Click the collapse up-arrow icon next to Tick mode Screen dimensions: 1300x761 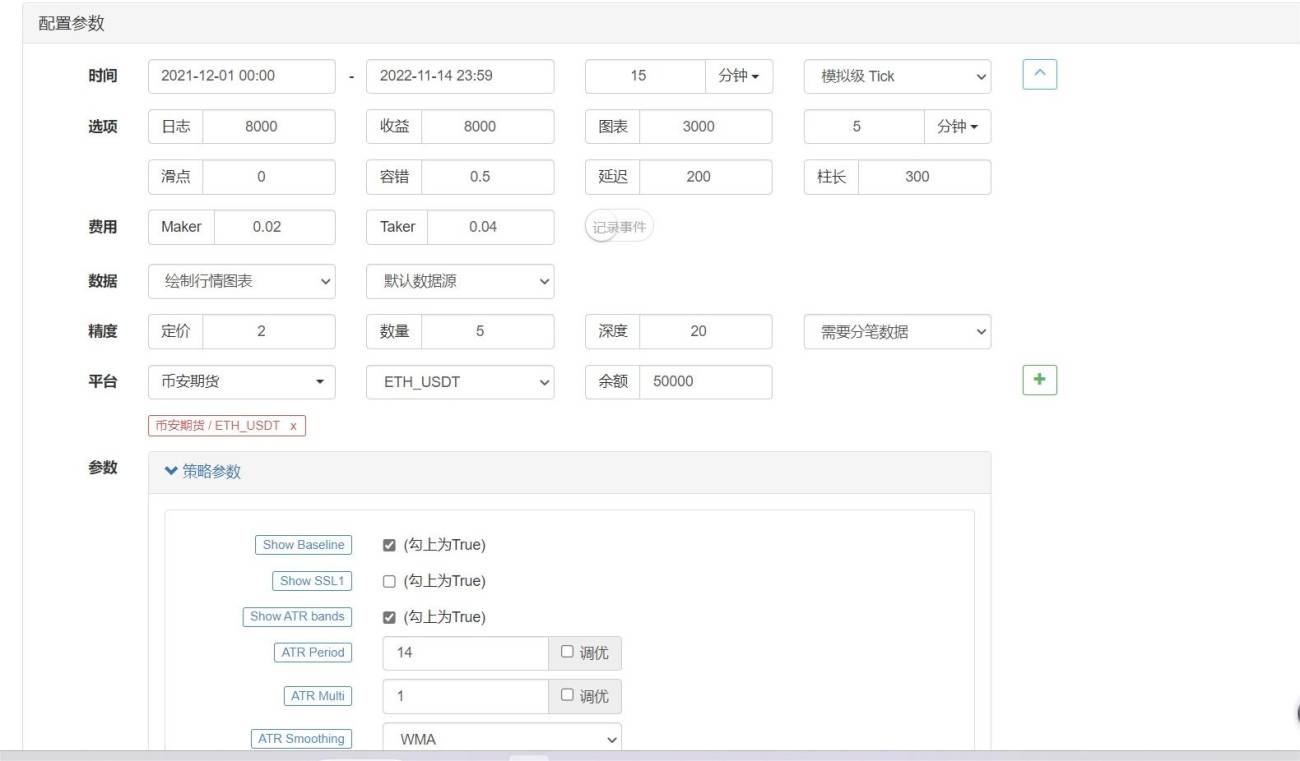[1039, 75]
